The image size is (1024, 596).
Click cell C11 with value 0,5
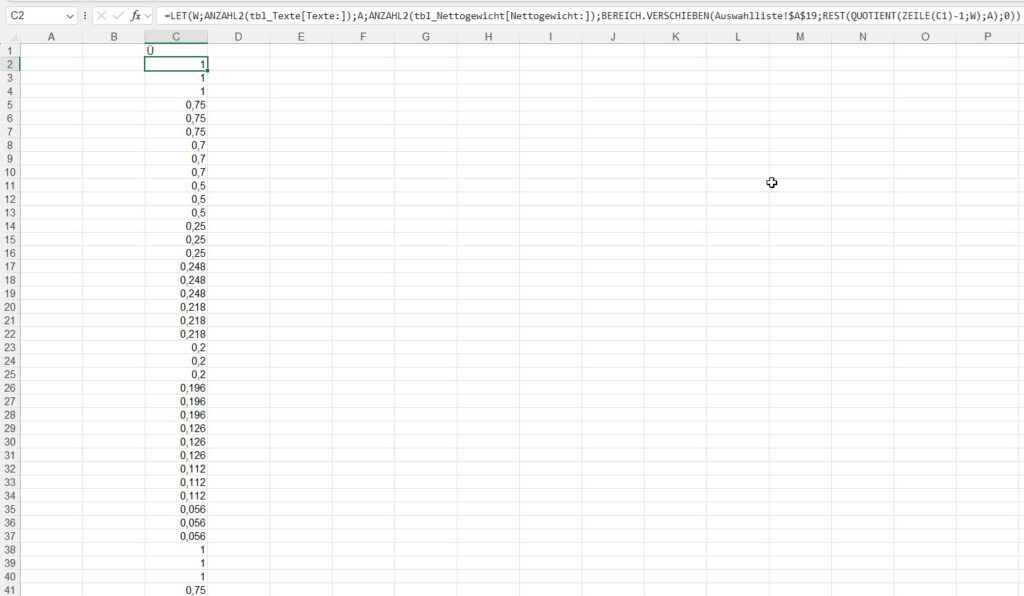point(176,185)
